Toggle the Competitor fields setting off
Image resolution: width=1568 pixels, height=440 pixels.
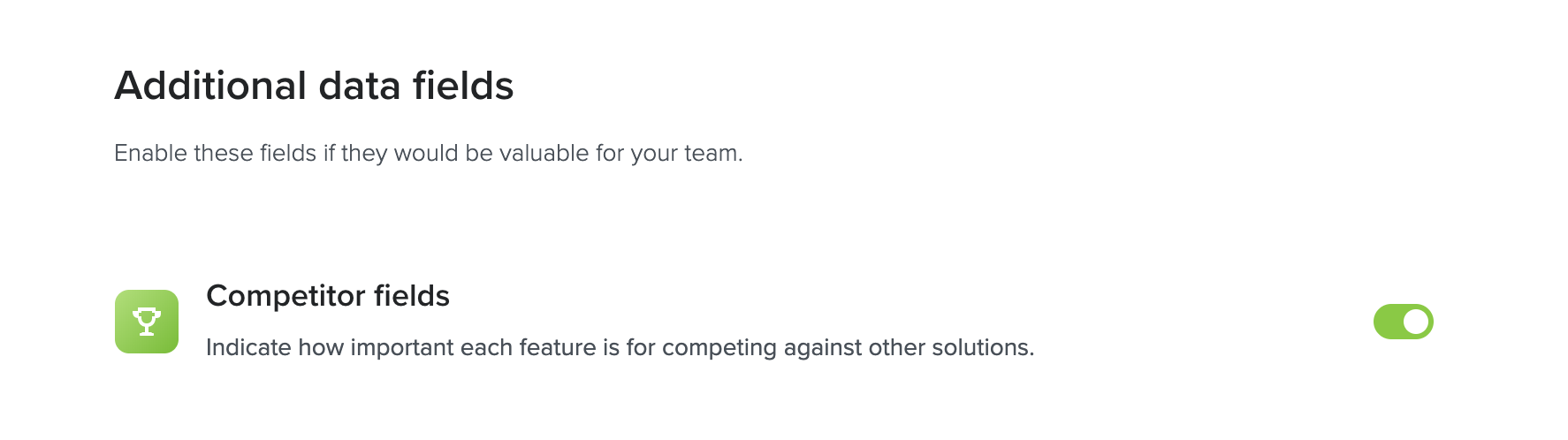coord(1403,322)
